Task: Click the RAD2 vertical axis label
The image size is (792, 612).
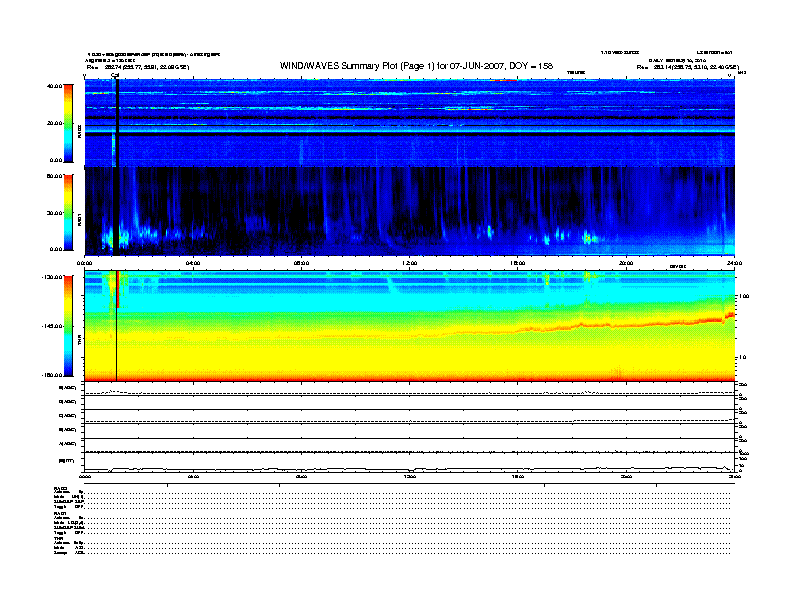Action: tap(79, 131)
